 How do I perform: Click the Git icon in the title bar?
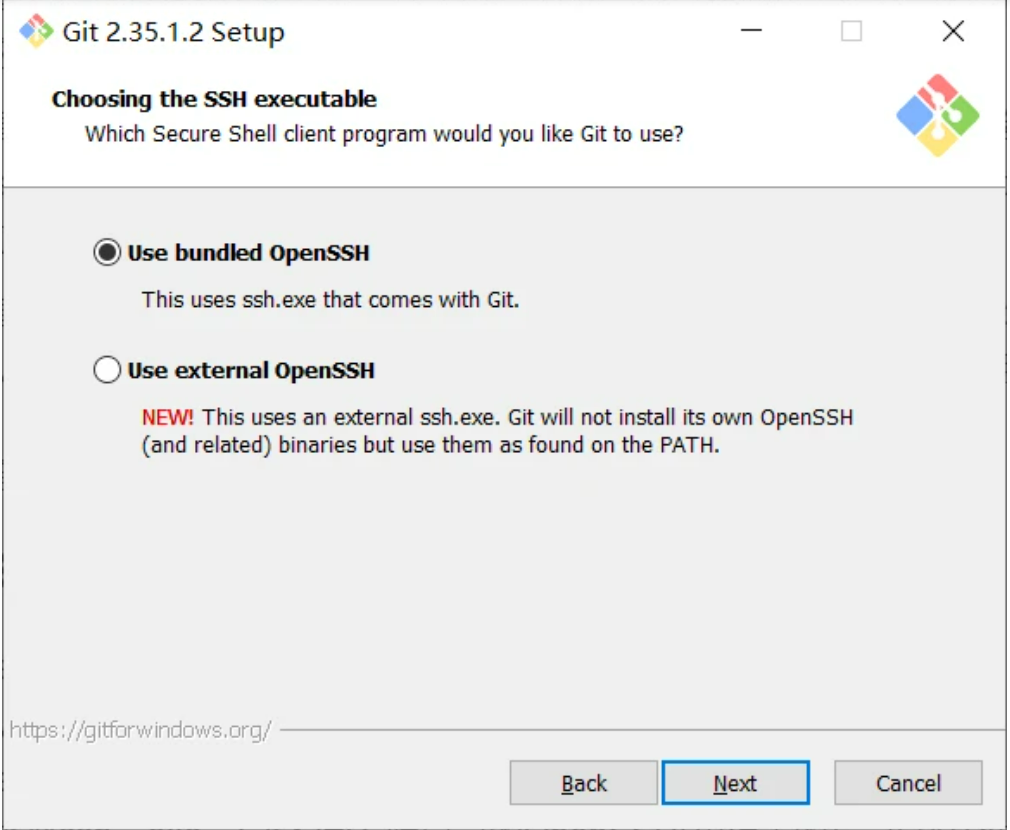[x=36, y=31]
